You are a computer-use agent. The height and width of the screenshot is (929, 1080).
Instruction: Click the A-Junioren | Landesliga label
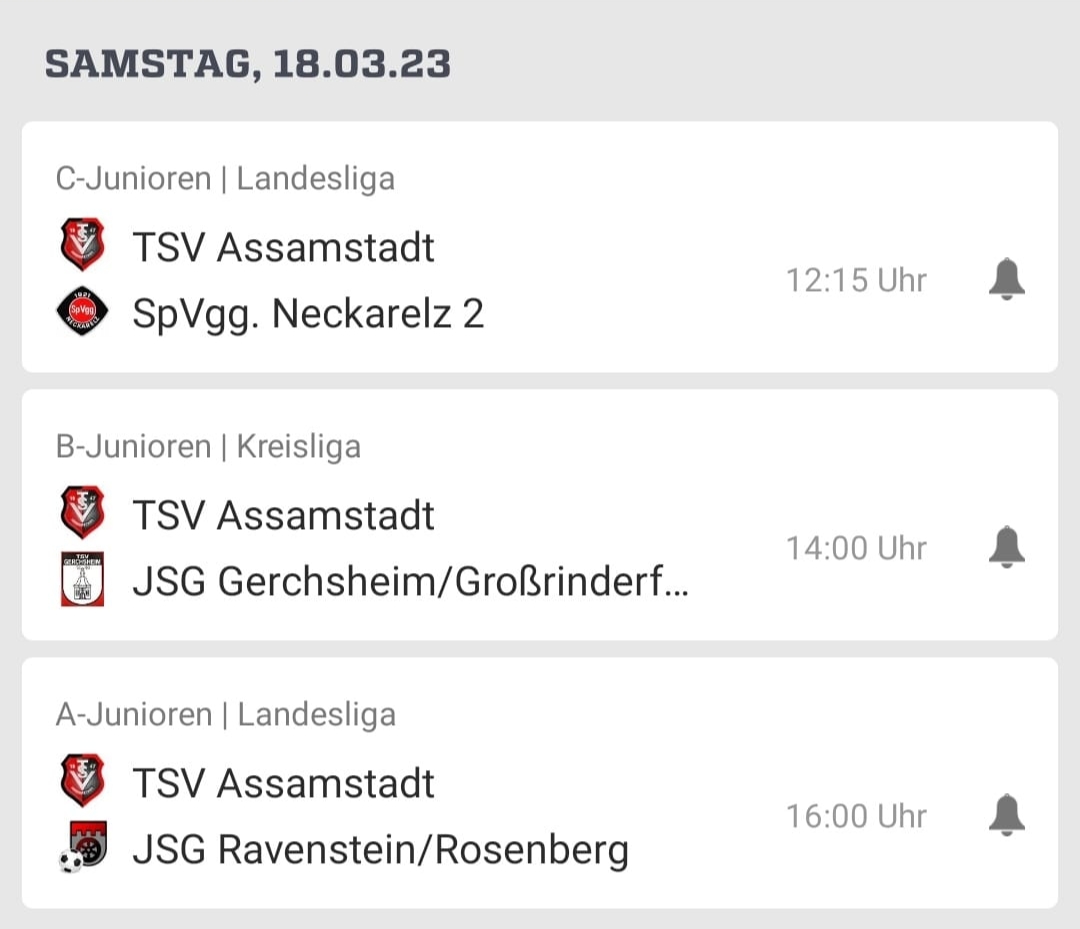(225, 715)
